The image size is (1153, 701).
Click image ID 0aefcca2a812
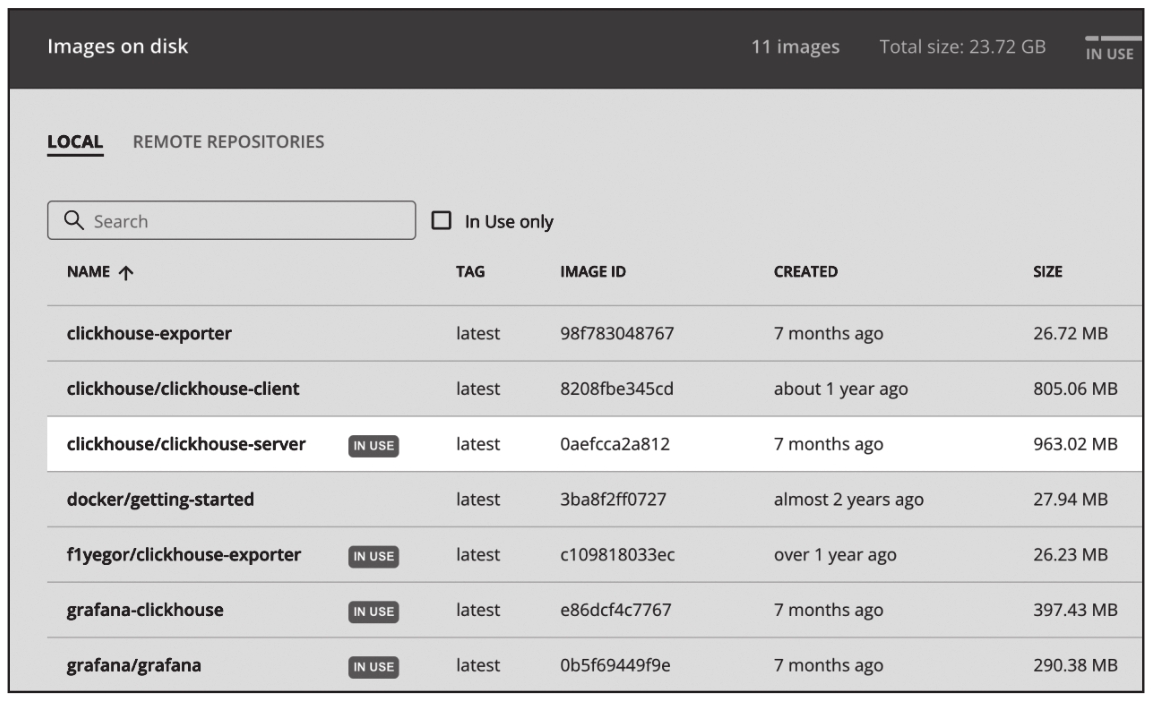point(615,444)
